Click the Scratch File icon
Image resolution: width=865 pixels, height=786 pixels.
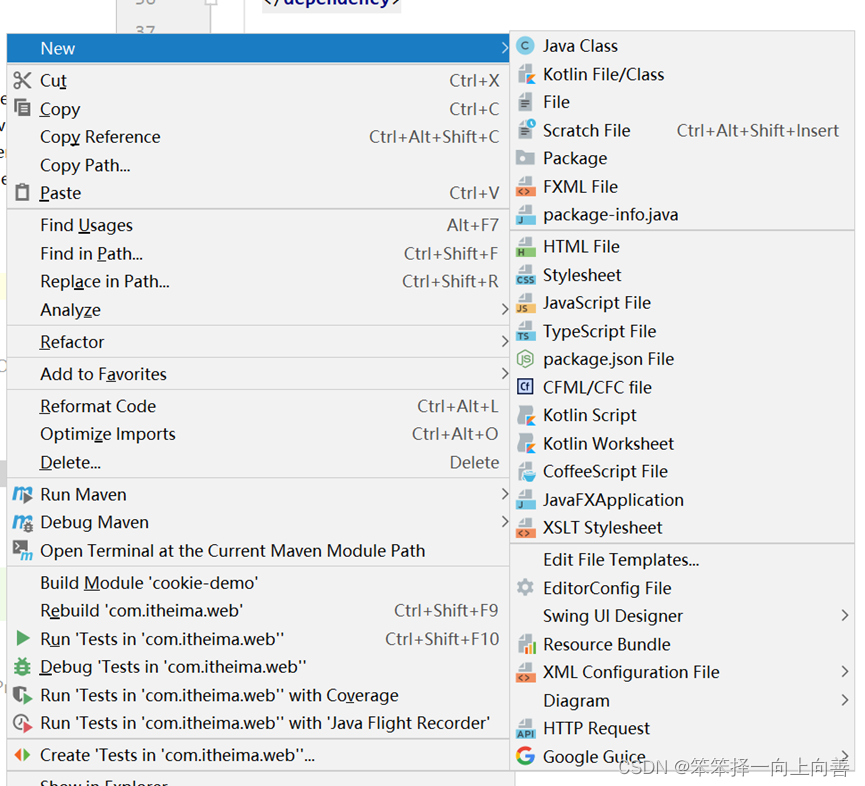coord(526,130)
